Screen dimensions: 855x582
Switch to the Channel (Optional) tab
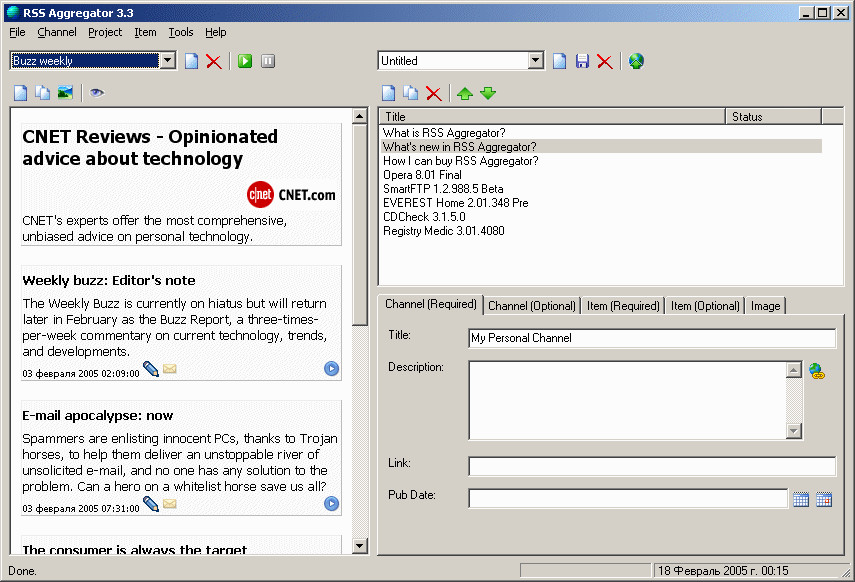(x=532, y=306)
